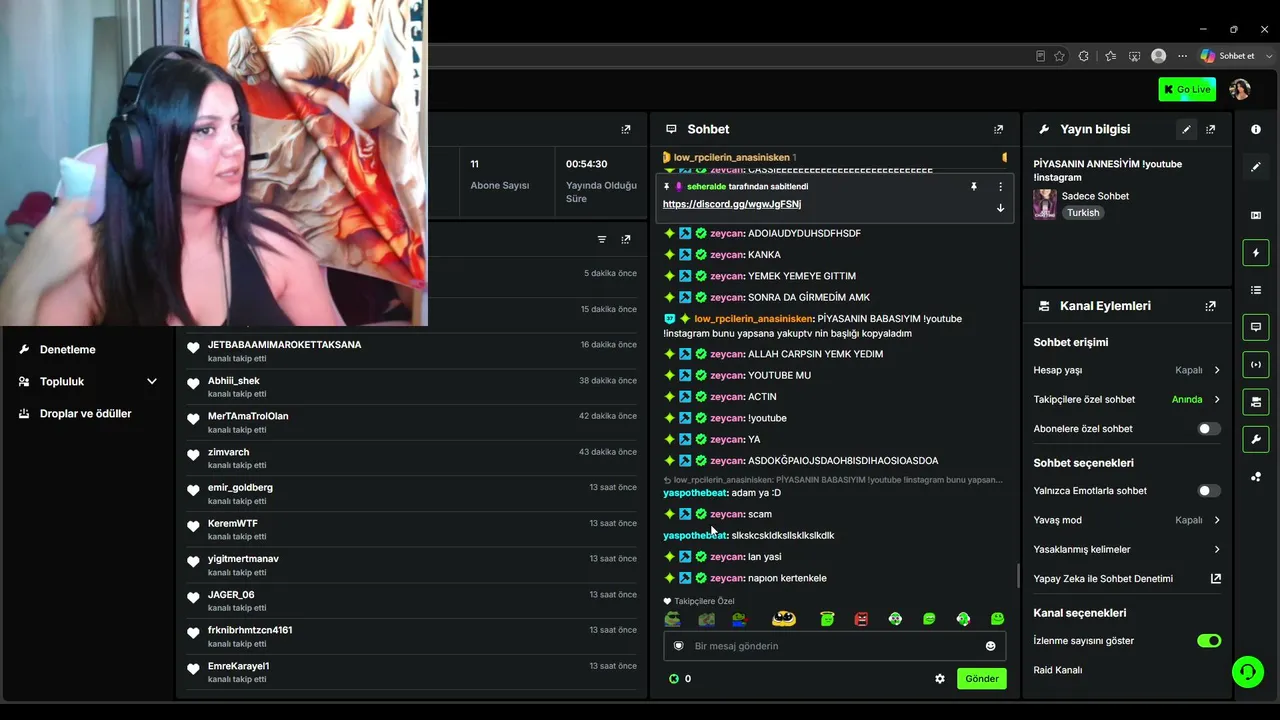This screenshot has width=1280, height=720.
Task: Open Yapay Zeka ile Sohbet Denetimi external link
Action: coord(1216,579)
